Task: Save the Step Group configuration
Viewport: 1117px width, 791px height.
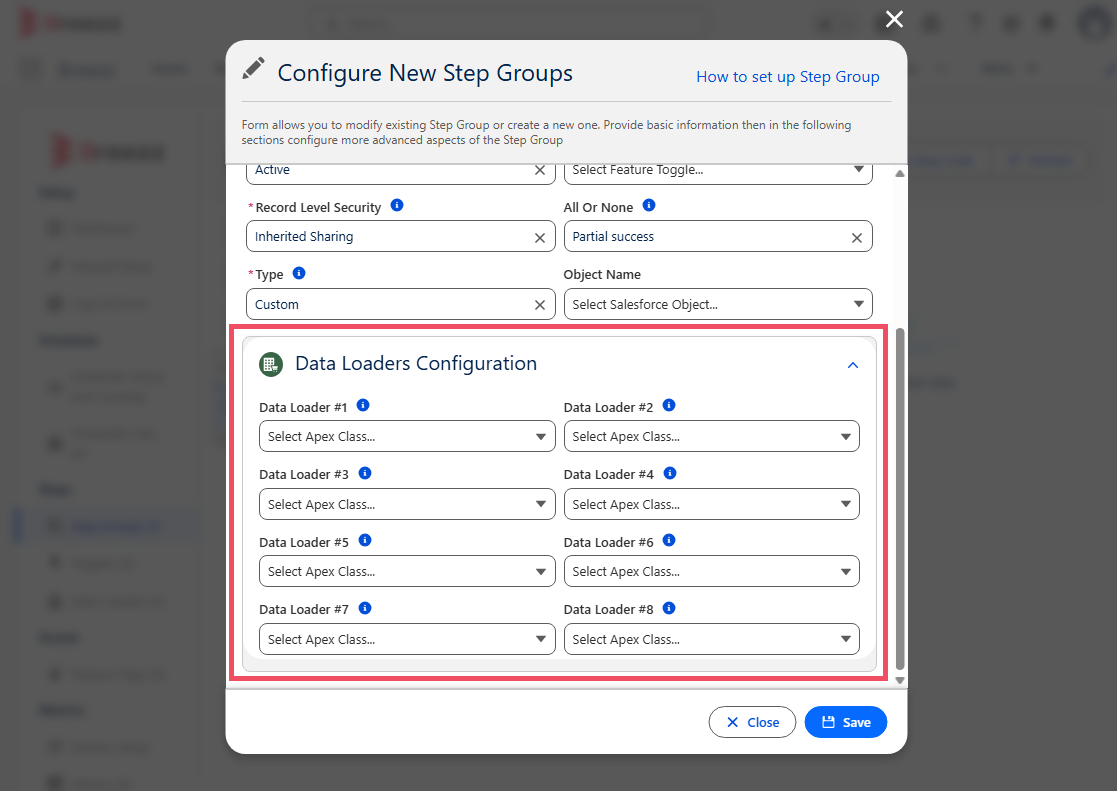Action: (846, 722)
